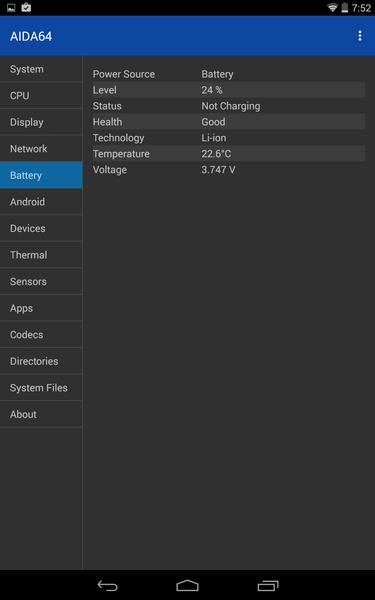
Task: Select the 22.6°C temperature value
Action: (216, 154)
